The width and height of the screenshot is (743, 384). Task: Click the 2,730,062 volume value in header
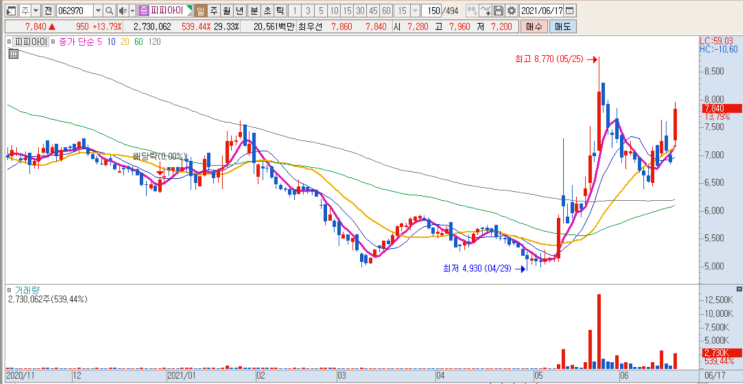coord(152,27)
